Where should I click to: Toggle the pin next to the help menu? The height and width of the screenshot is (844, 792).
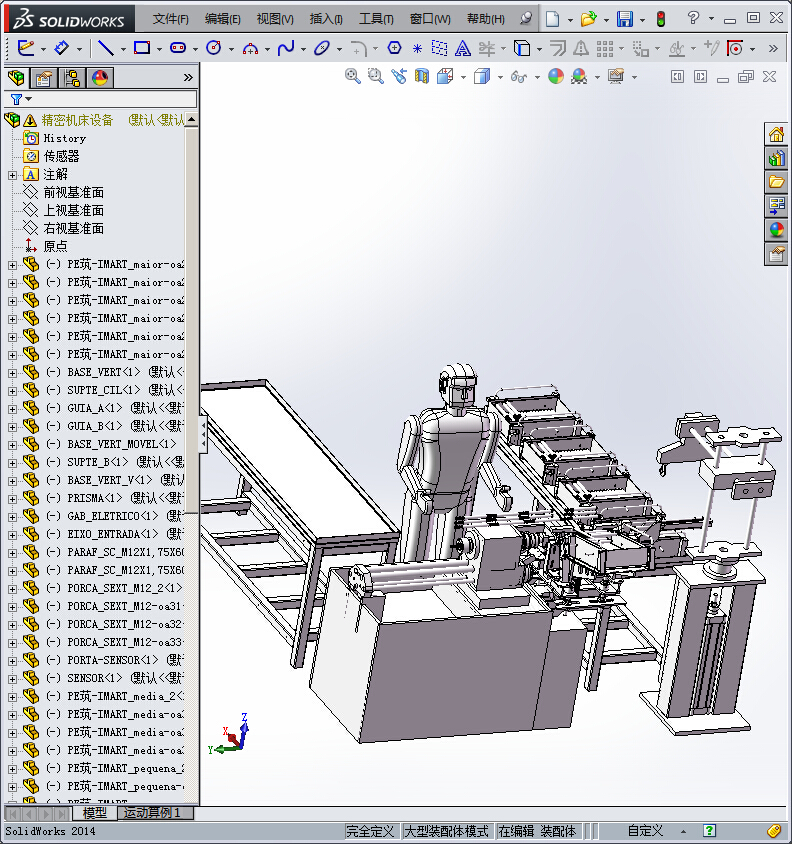pyautogui.click(x=526, y=19)
